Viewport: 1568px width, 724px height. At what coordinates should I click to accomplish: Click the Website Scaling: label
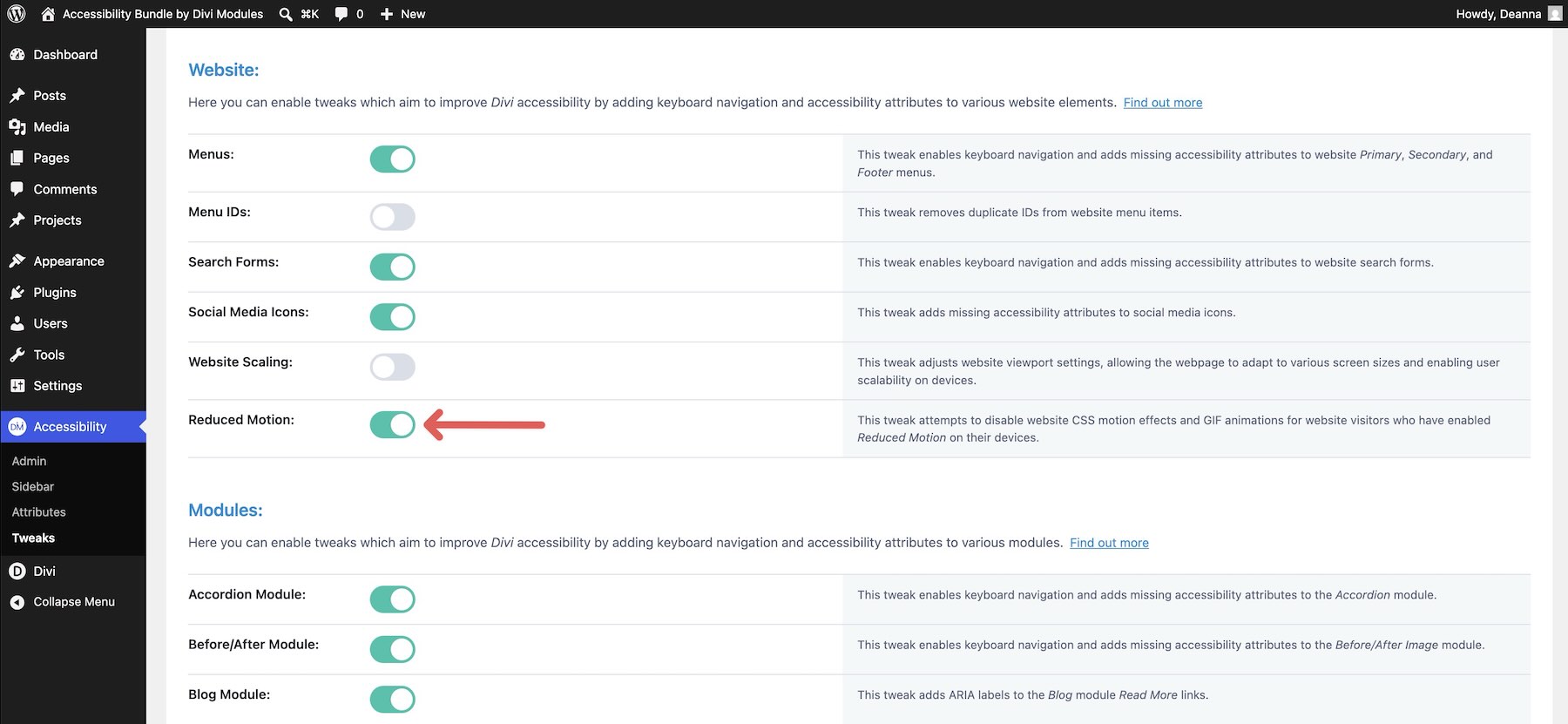pos(240,362)
